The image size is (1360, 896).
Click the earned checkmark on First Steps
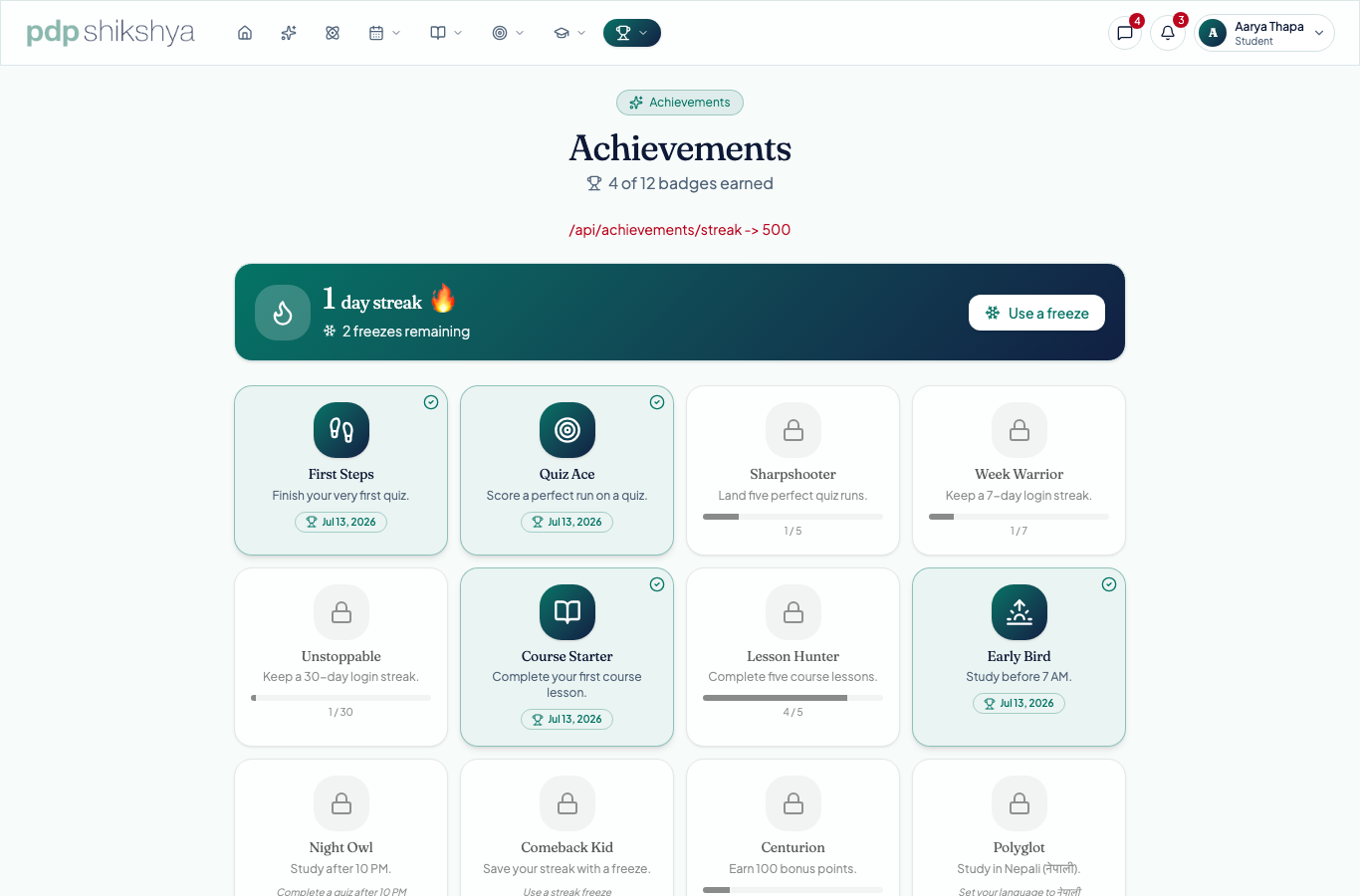click(431, 402)
